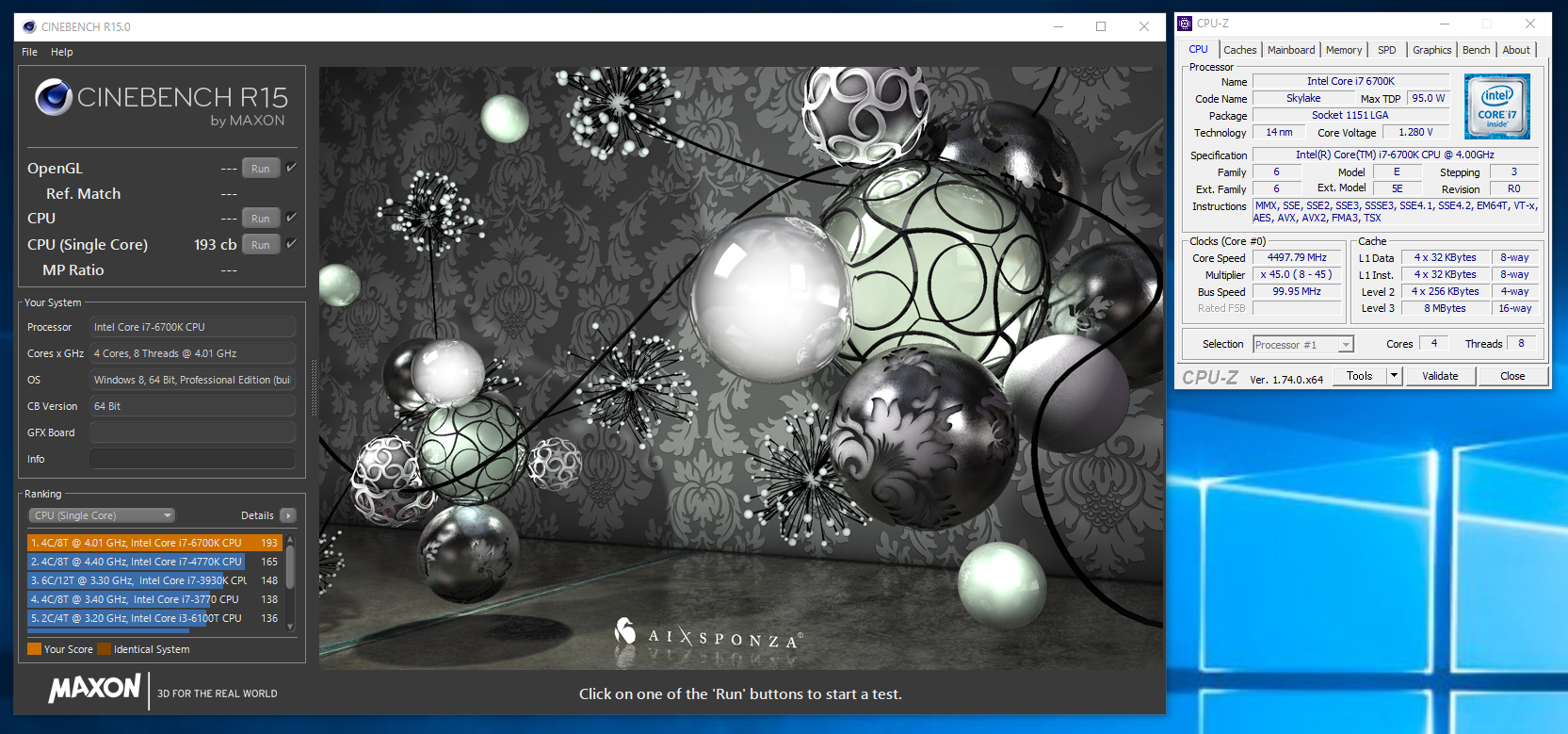Click the CB Version field showing 64 Bit
This screenshot has height=734, width=1568.
point(192,406)
